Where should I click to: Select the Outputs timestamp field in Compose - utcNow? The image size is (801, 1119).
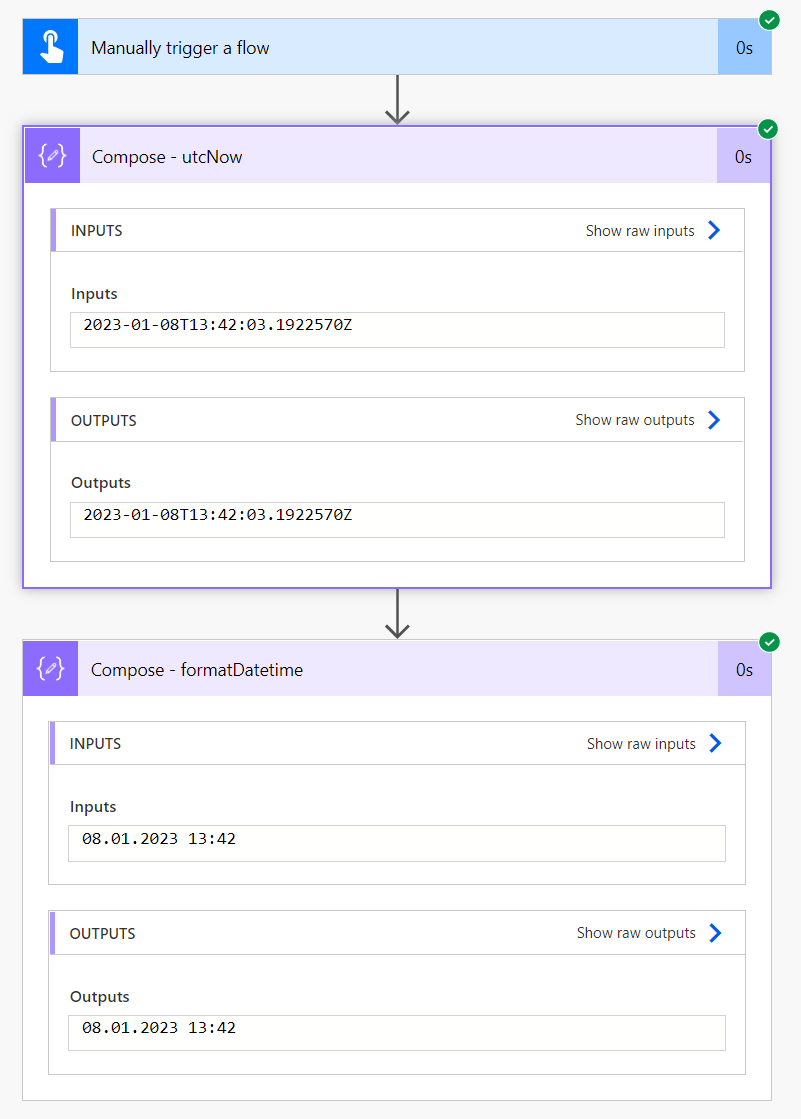397,520
